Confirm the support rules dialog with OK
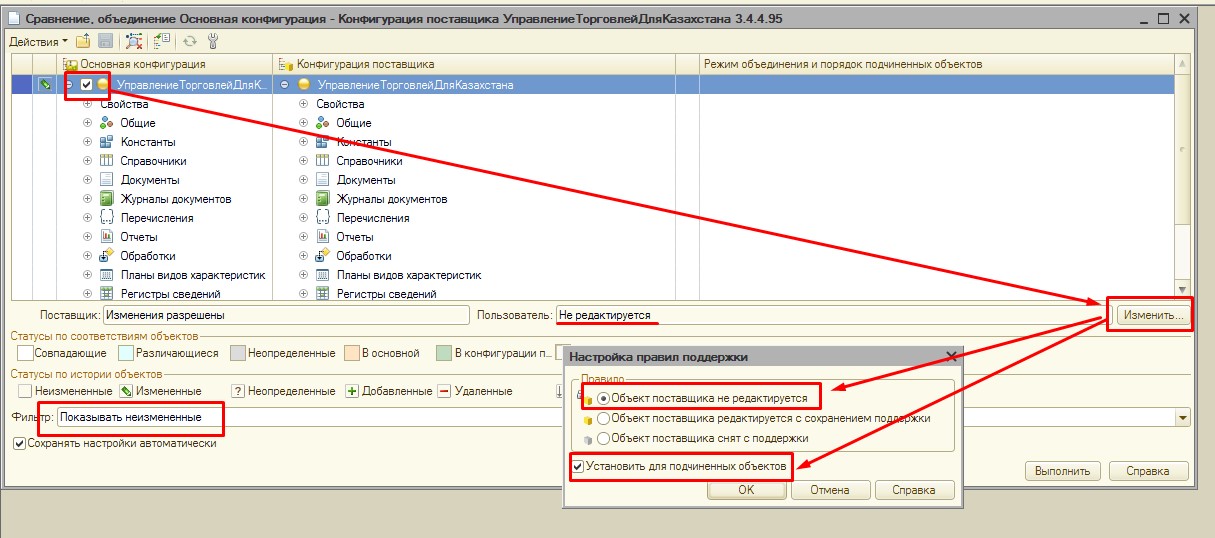This screenshot has height=538, width=1215. [746, 490]
